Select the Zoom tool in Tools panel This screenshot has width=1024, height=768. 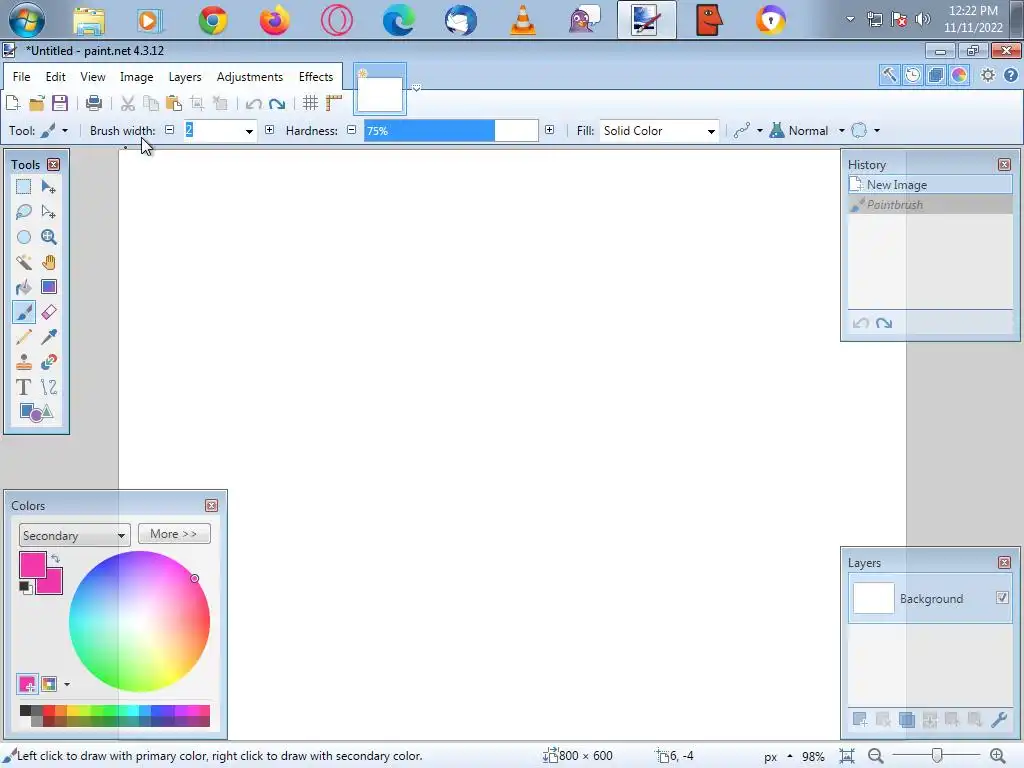click(48, 237)
